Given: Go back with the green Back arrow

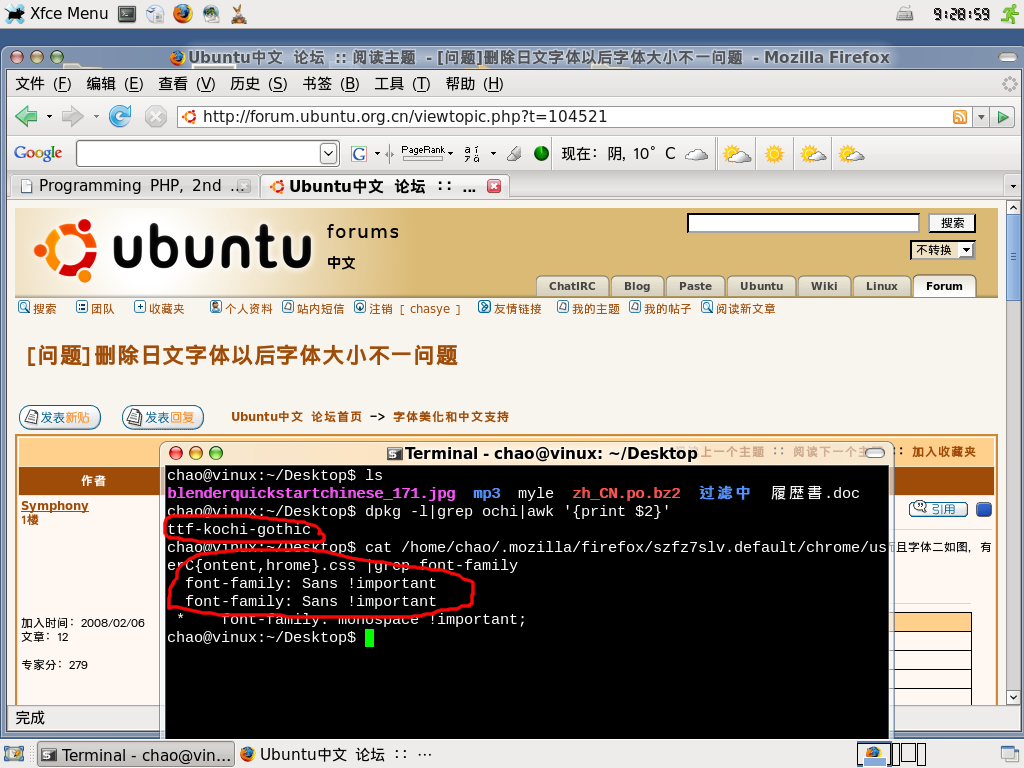Looking at the screenshot, I should click(x=26, y=116).
